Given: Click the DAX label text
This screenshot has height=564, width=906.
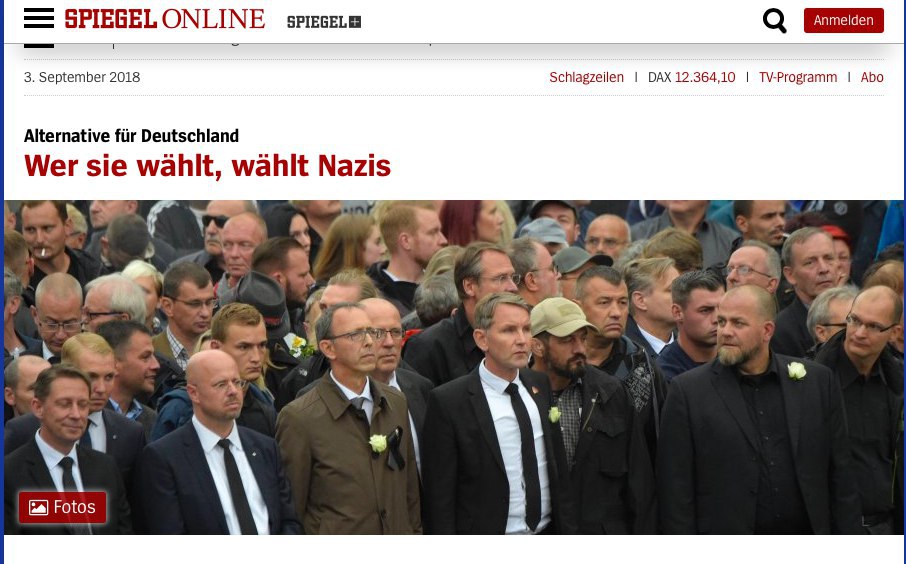Looking at the screenshot, I should pyautogui.click(x=659, y=77).
